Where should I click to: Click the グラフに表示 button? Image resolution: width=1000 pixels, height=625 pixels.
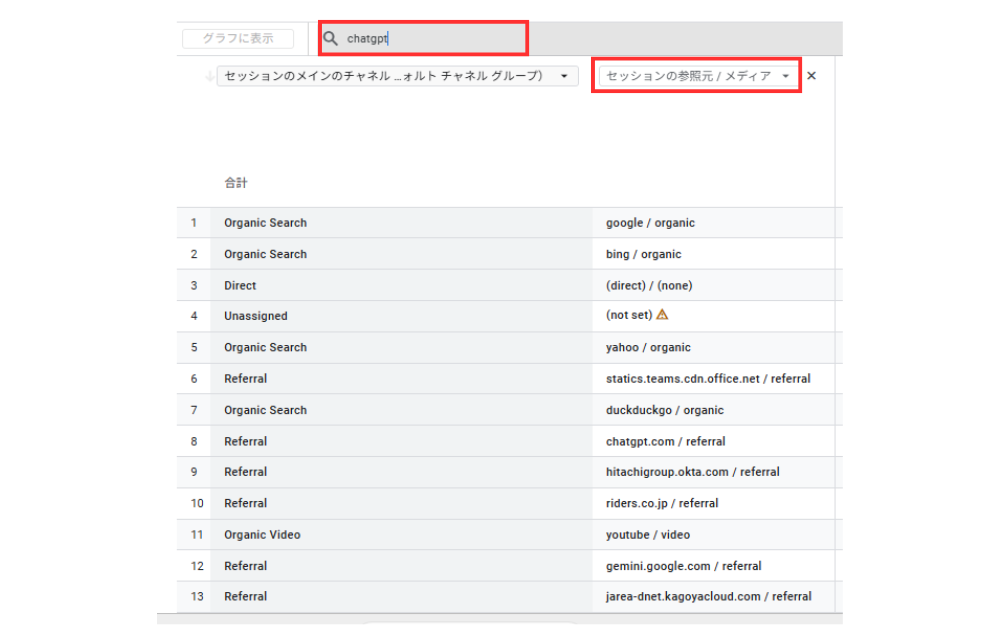click(238, 39)
